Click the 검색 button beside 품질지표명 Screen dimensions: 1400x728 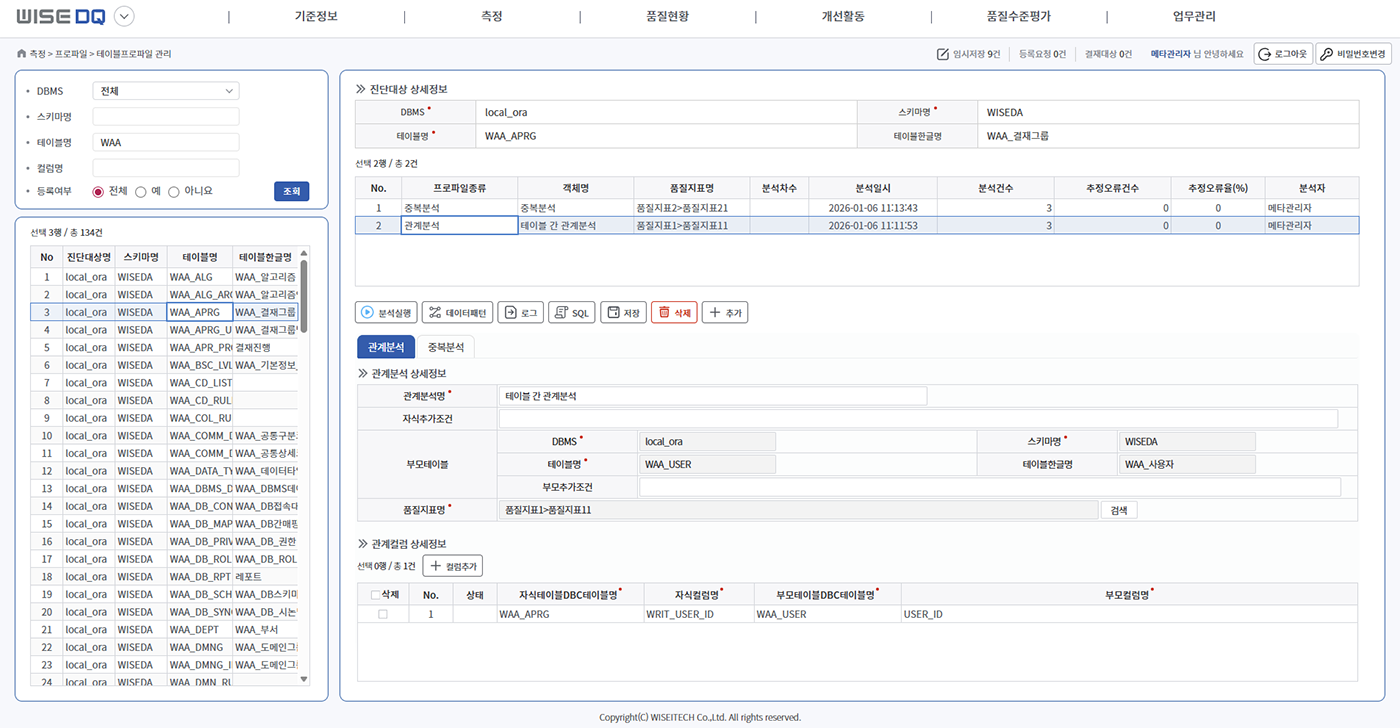(1119, 510)
